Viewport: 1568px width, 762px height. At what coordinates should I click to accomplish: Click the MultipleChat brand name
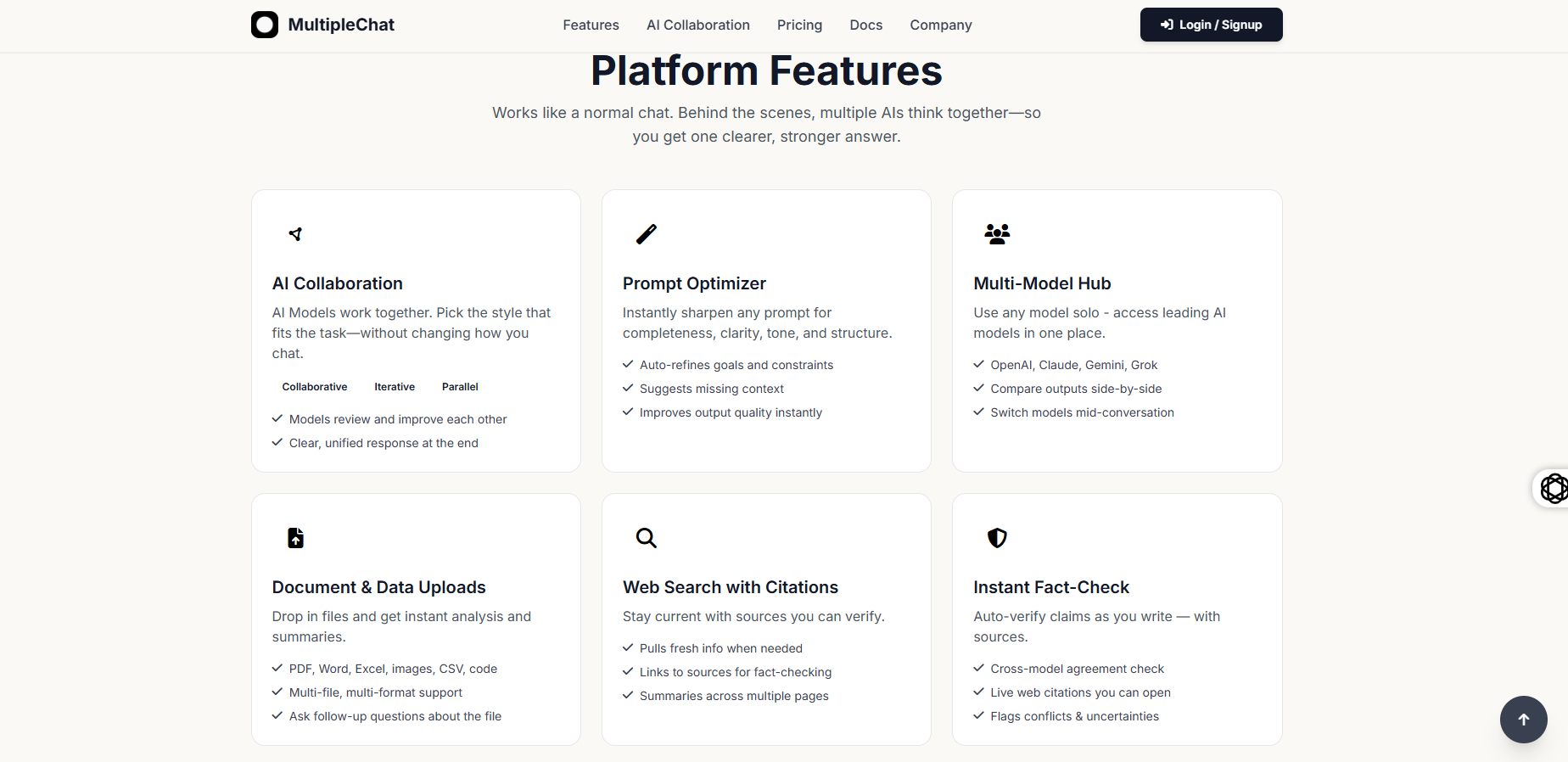(341, 25)
